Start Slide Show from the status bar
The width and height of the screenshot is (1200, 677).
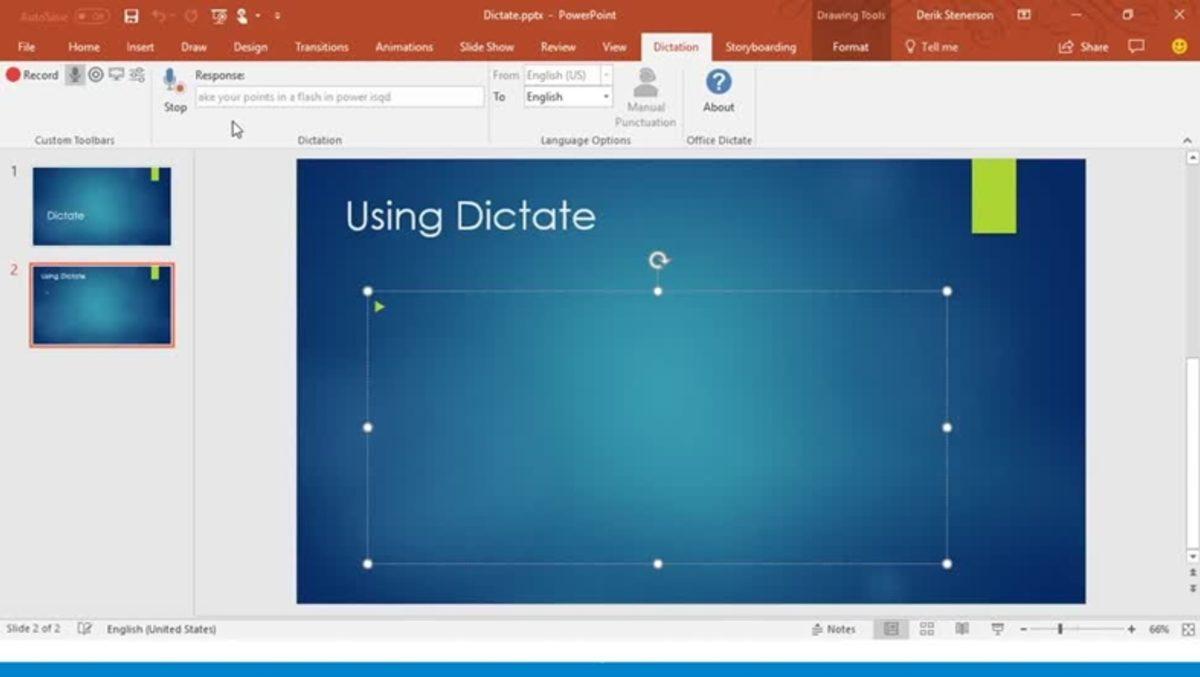coord(996,628)
